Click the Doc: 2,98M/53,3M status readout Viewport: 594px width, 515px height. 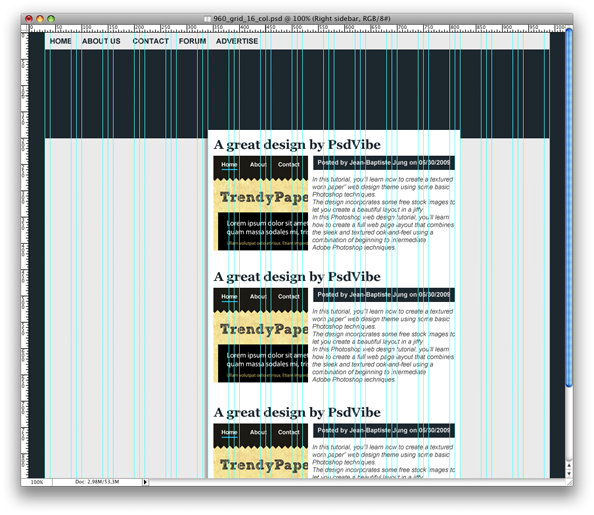coord(97,482)
